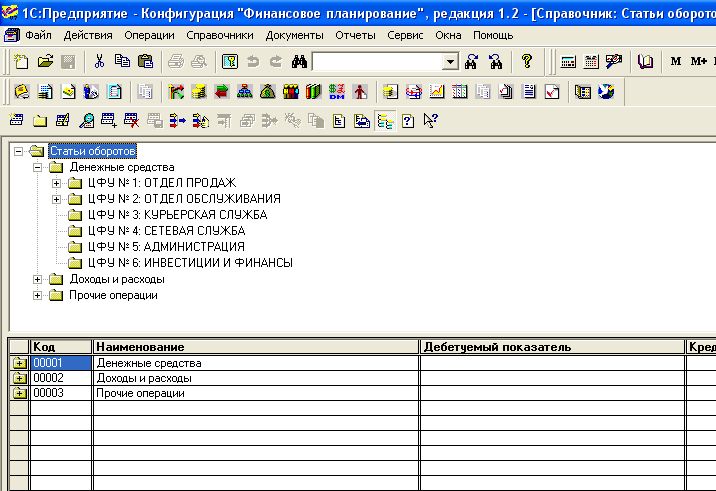Click the description question mark page icon
This screenshot has height=491, width=716.
[x=408, y=121]
